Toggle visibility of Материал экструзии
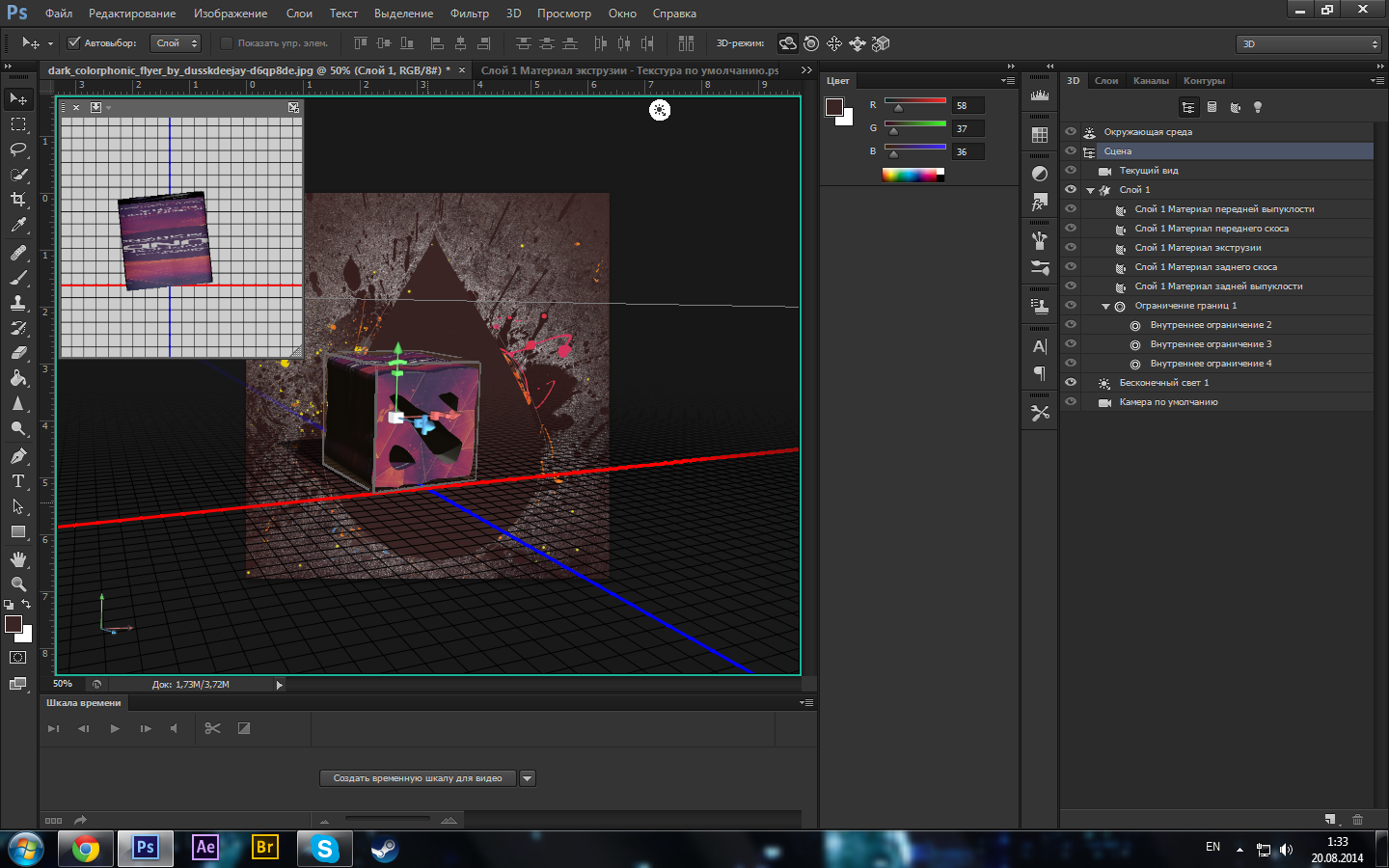 click(1071, 247)
